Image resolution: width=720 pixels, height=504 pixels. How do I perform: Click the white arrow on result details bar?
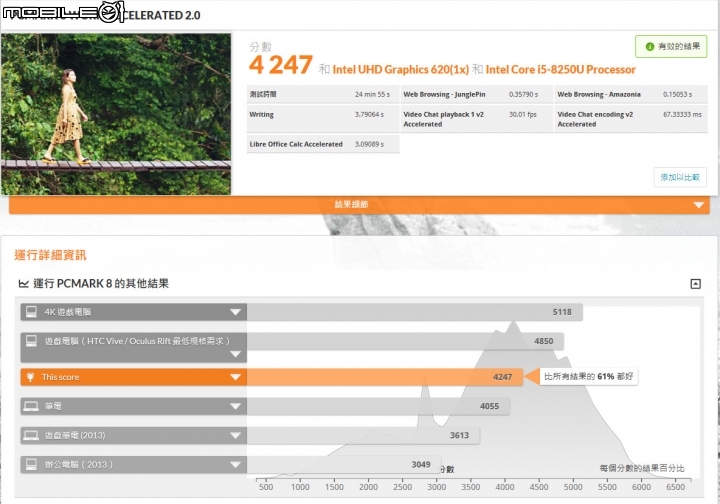pos(698,205)
